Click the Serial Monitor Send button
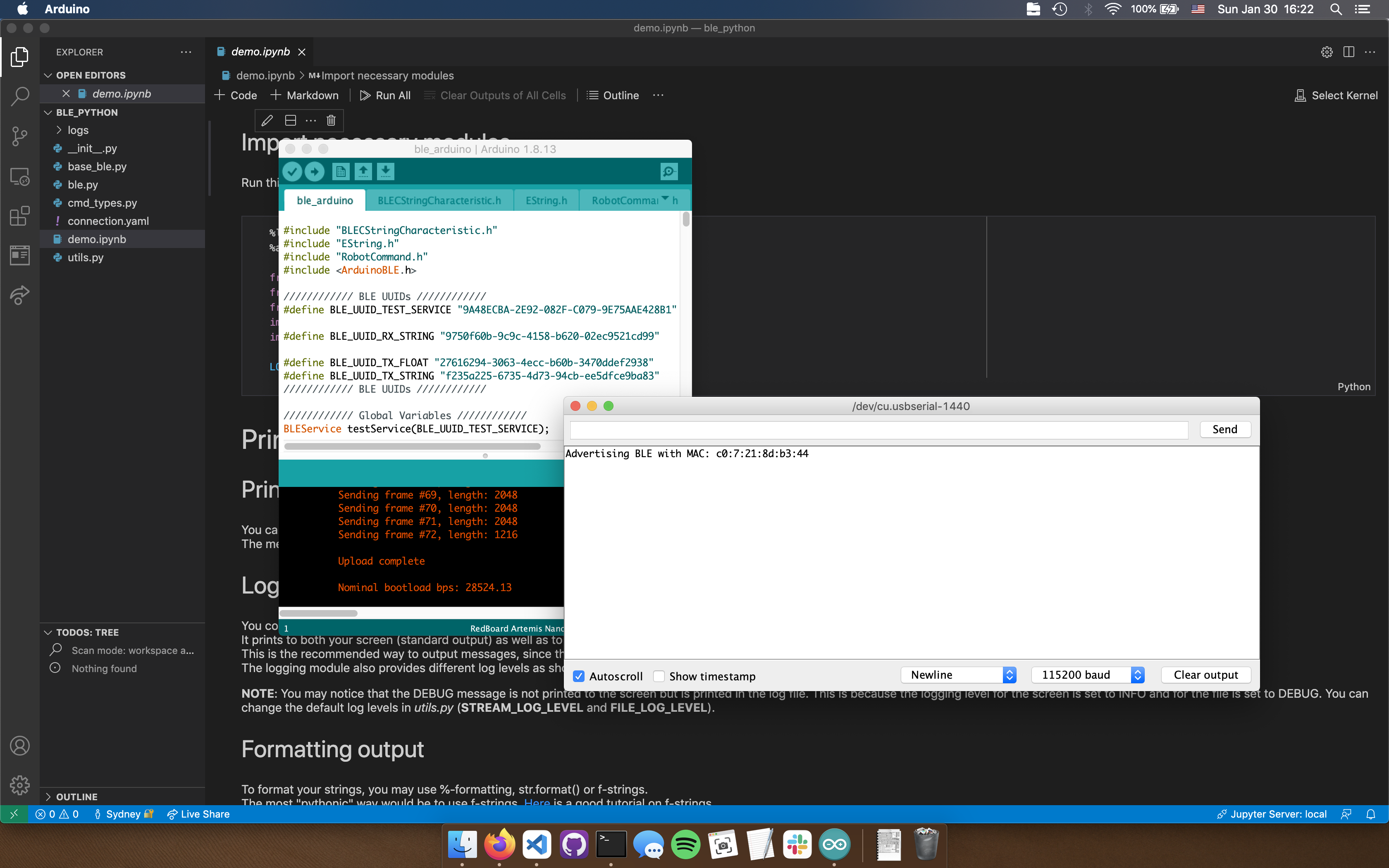The image size is (1389, 868). pos(1225,429)
